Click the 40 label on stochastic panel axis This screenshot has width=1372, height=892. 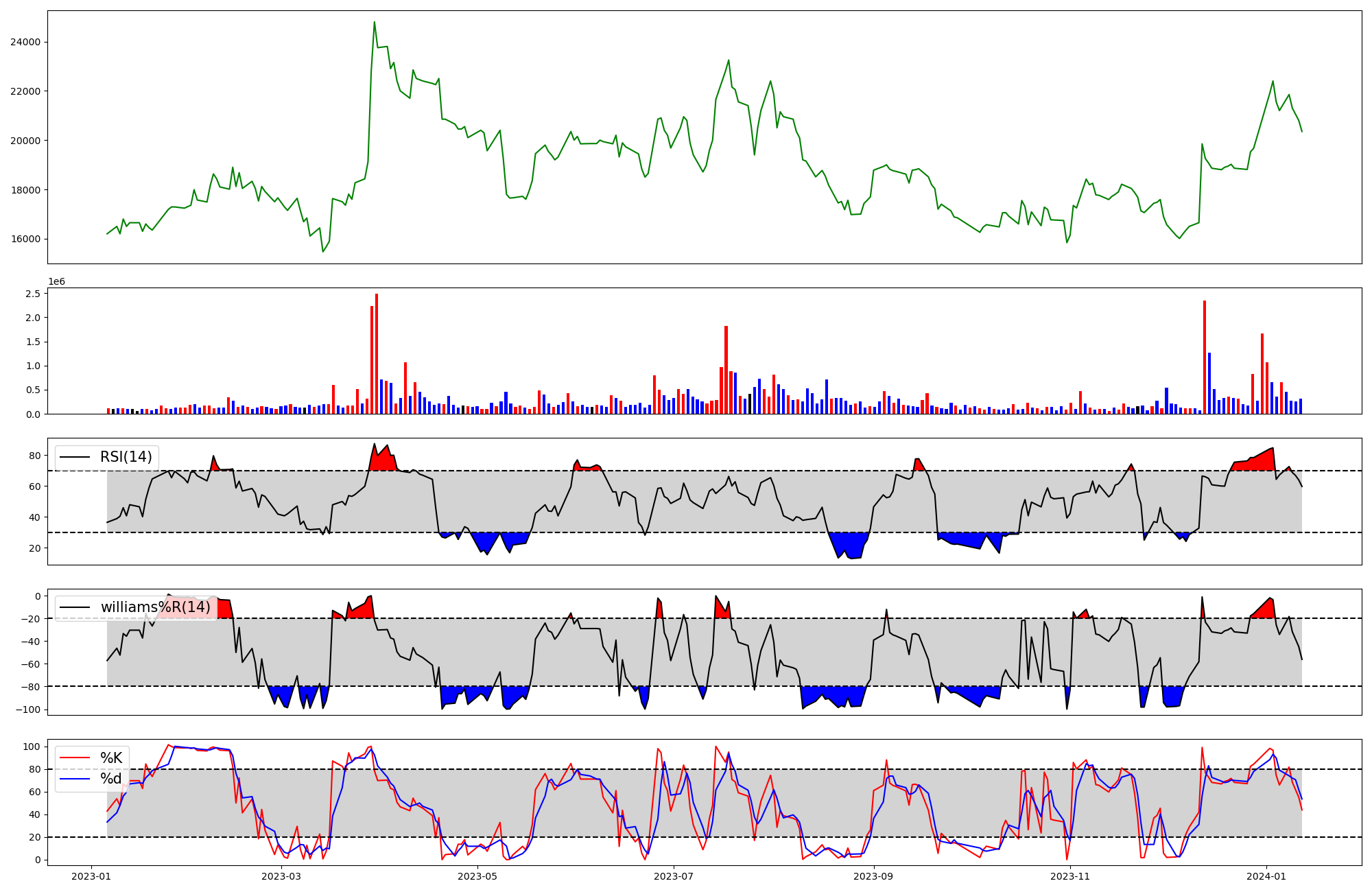click(35, 814)
